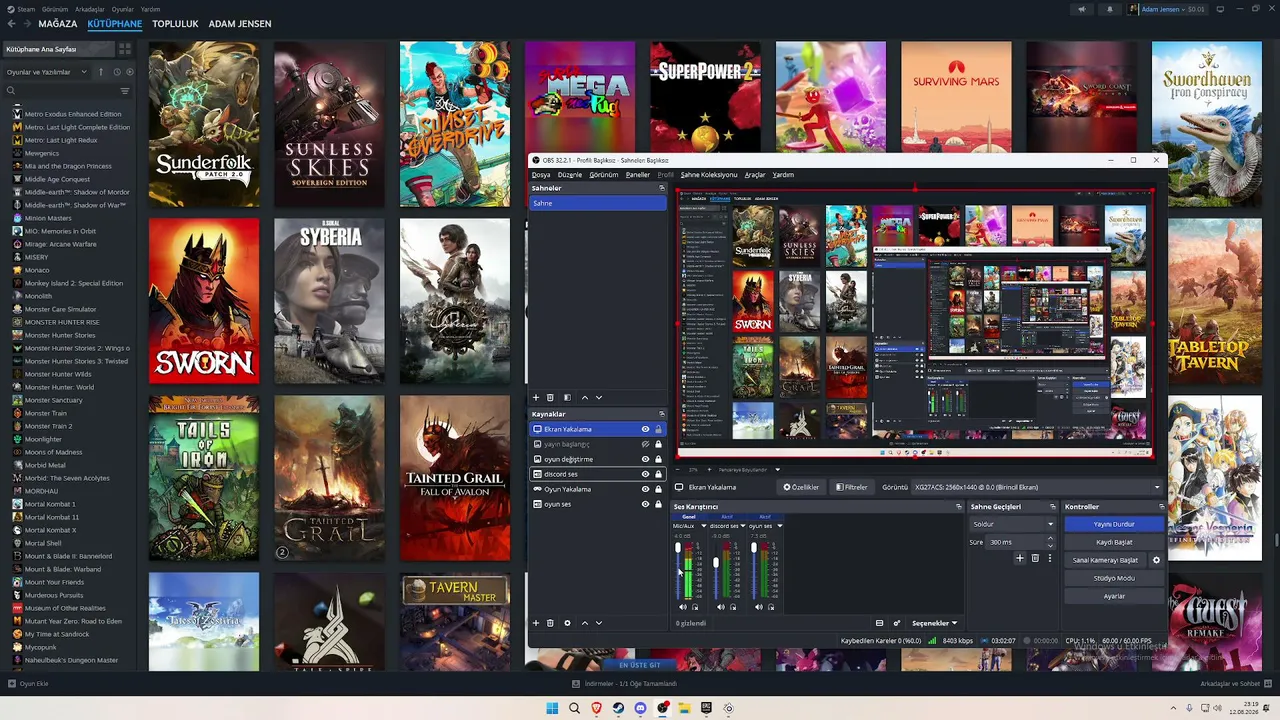Image resolution: width=1280 pixels, height=720 pixels.
Task: Remove the selected source in Kaynaklar toolbar
Action: (550, 623)
